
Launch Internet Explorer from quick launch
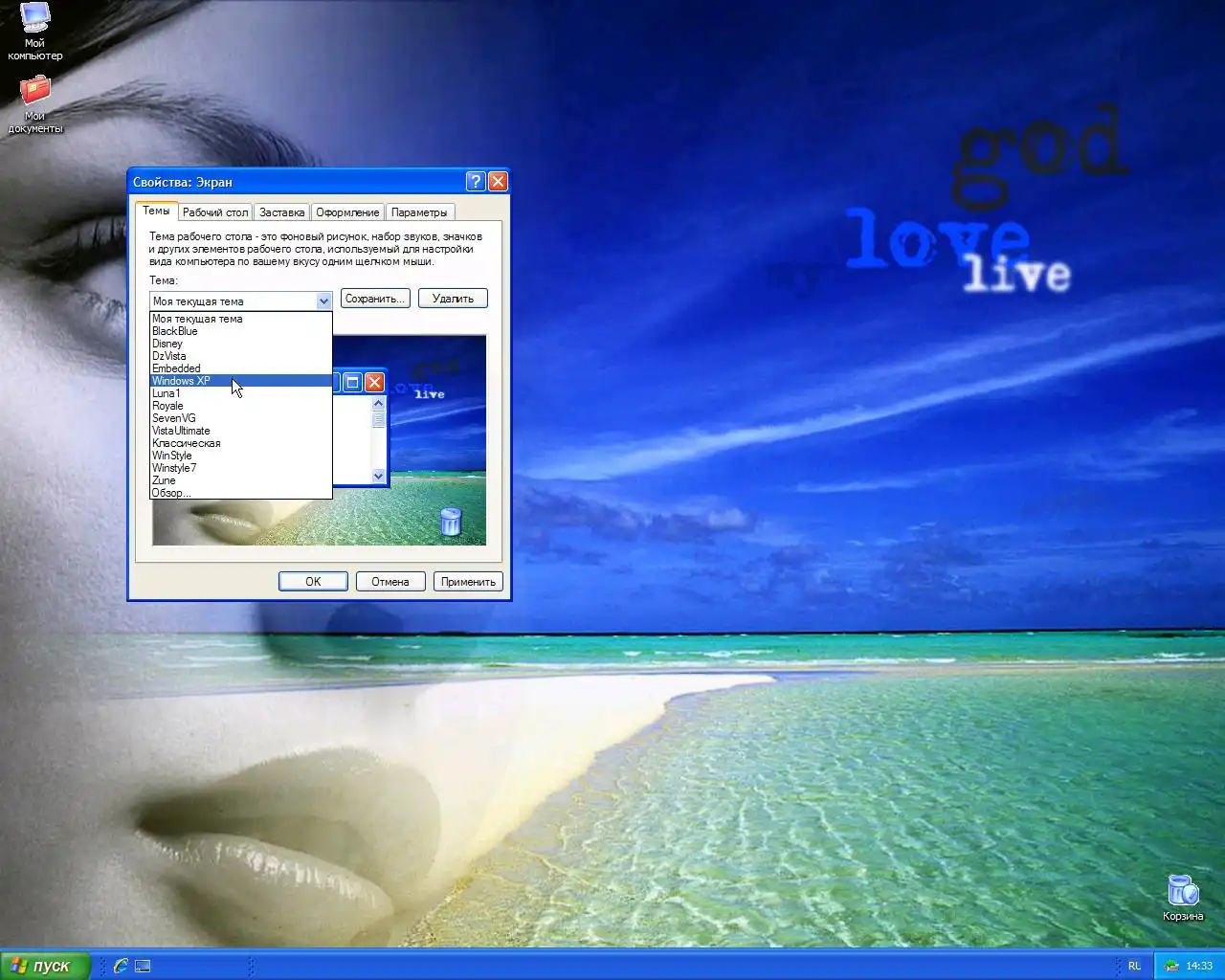point(121,966)
